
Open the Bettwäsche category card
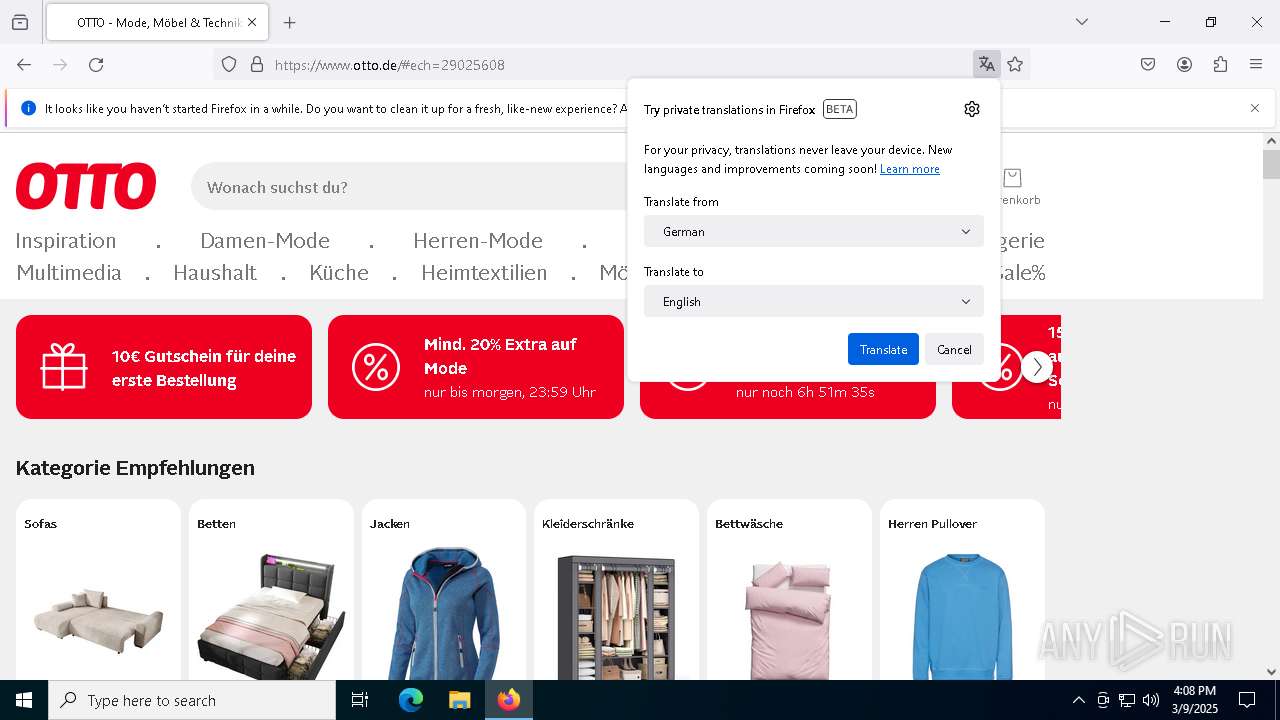(790, 590)
